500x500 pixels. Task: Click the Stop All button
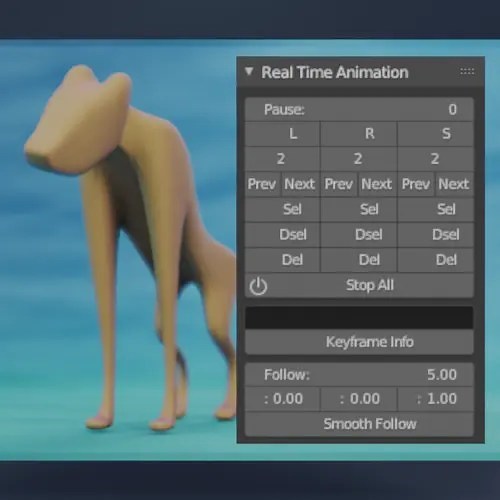coord(359,286)
